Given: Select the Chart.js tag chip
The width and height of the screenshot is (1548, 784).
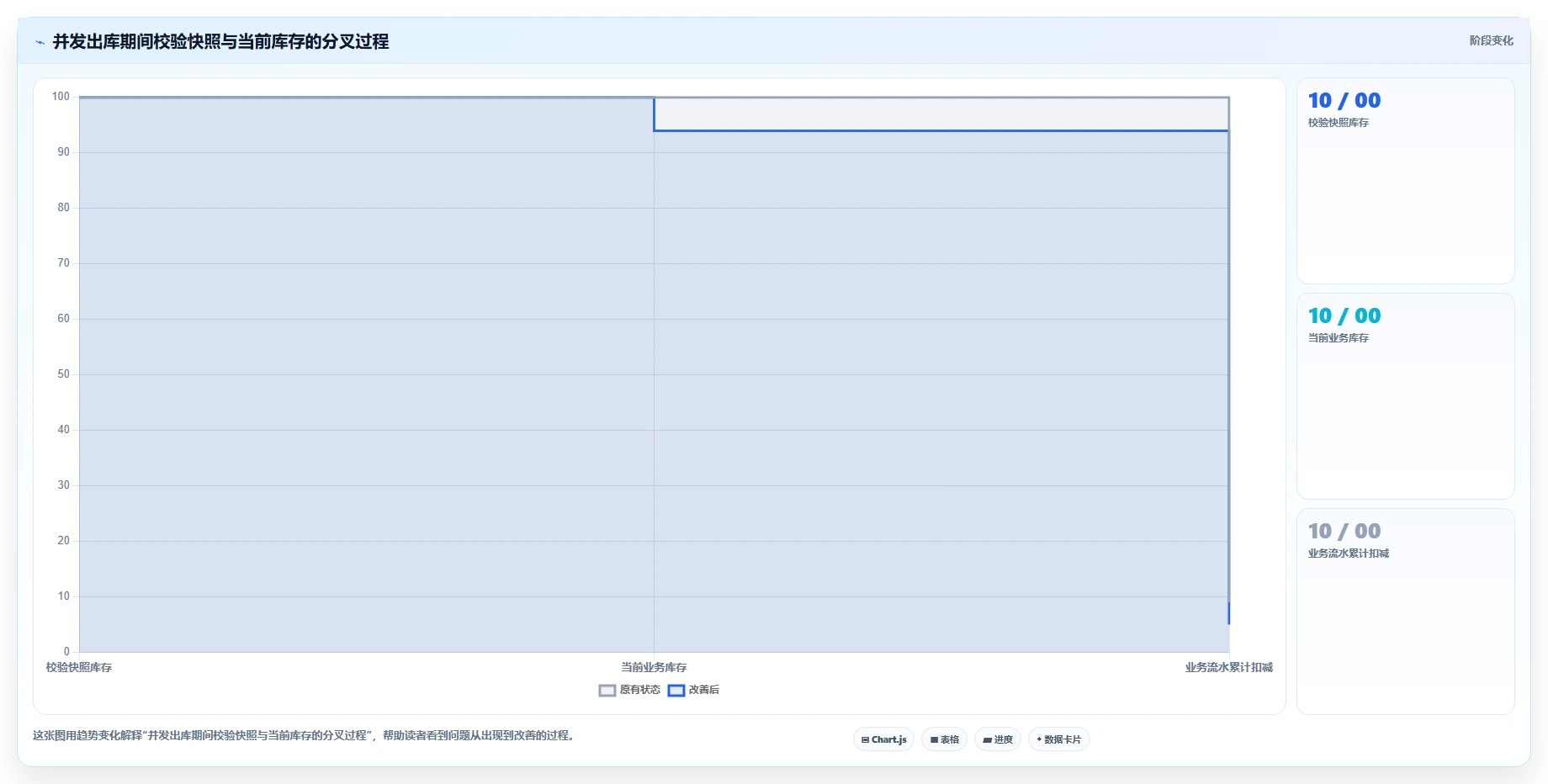Looking at the screenshot, I should [x=883, y=739].
